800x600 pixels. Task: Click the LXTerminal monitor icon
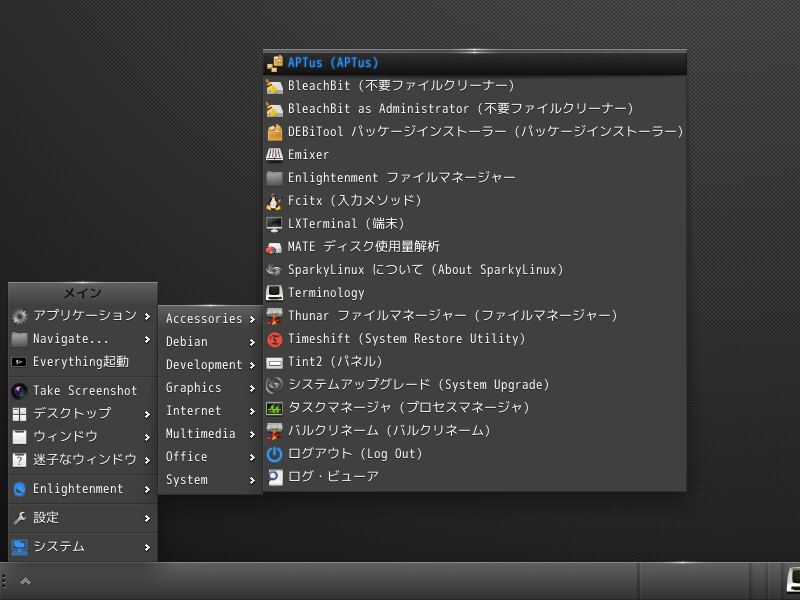[274, 224]
